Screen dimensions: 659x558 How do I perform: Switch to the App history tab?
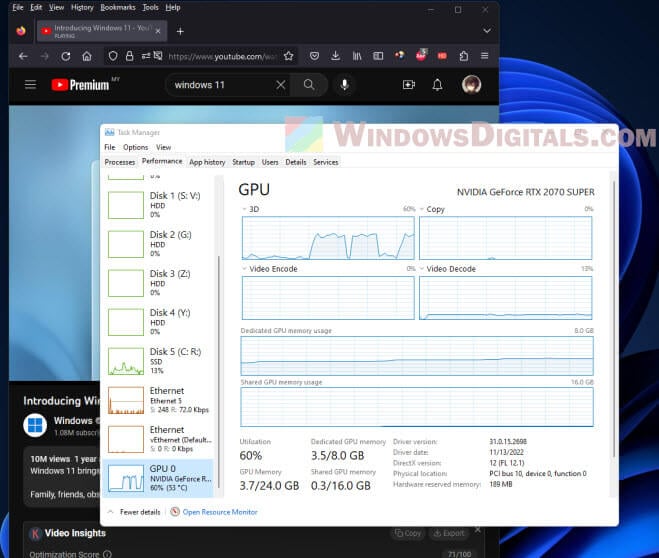point(207,162)
